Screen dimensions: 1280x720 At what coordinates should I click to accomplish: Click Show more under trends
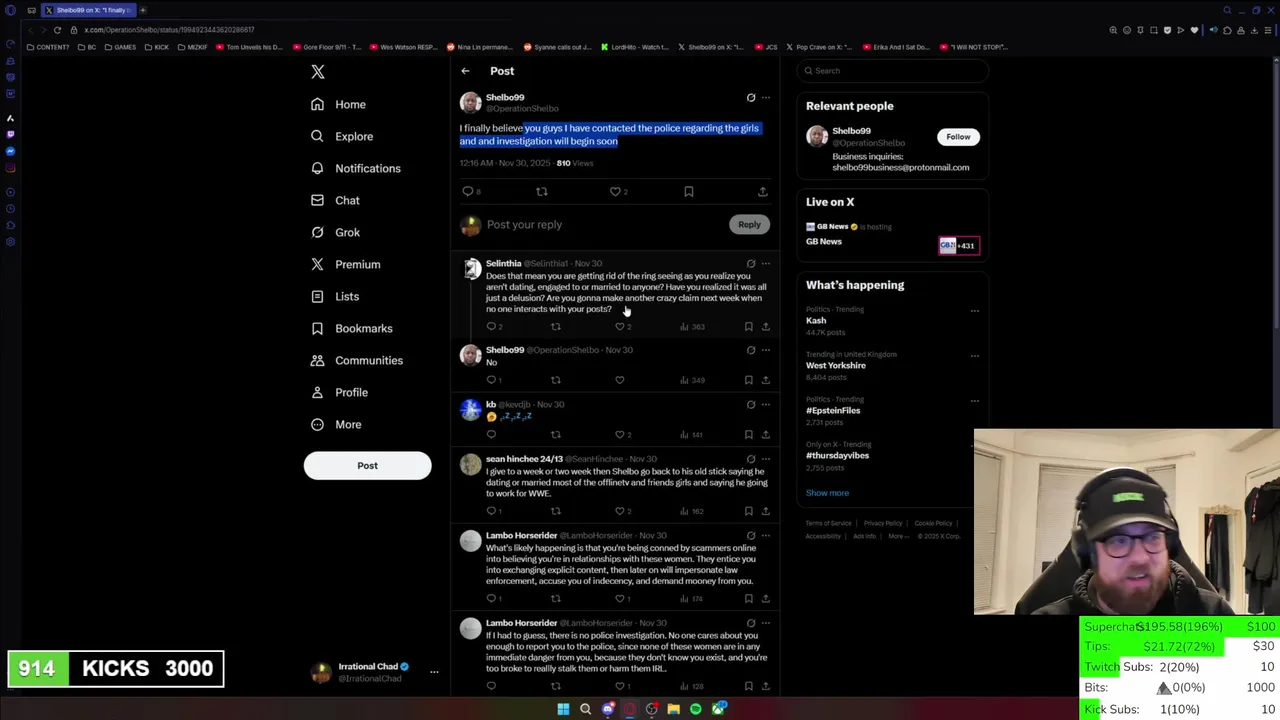click(x=827, y=493)
